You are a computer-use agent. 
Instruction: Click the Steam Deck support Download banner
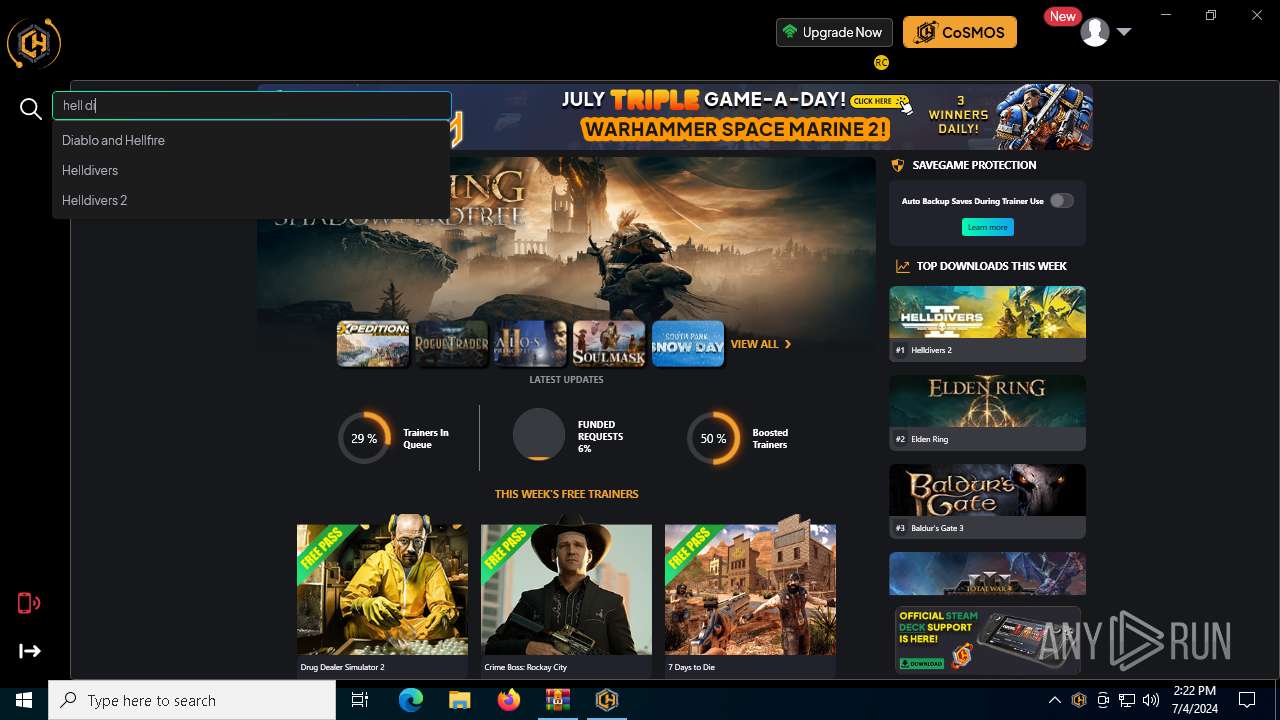click(x=987, y=639)
